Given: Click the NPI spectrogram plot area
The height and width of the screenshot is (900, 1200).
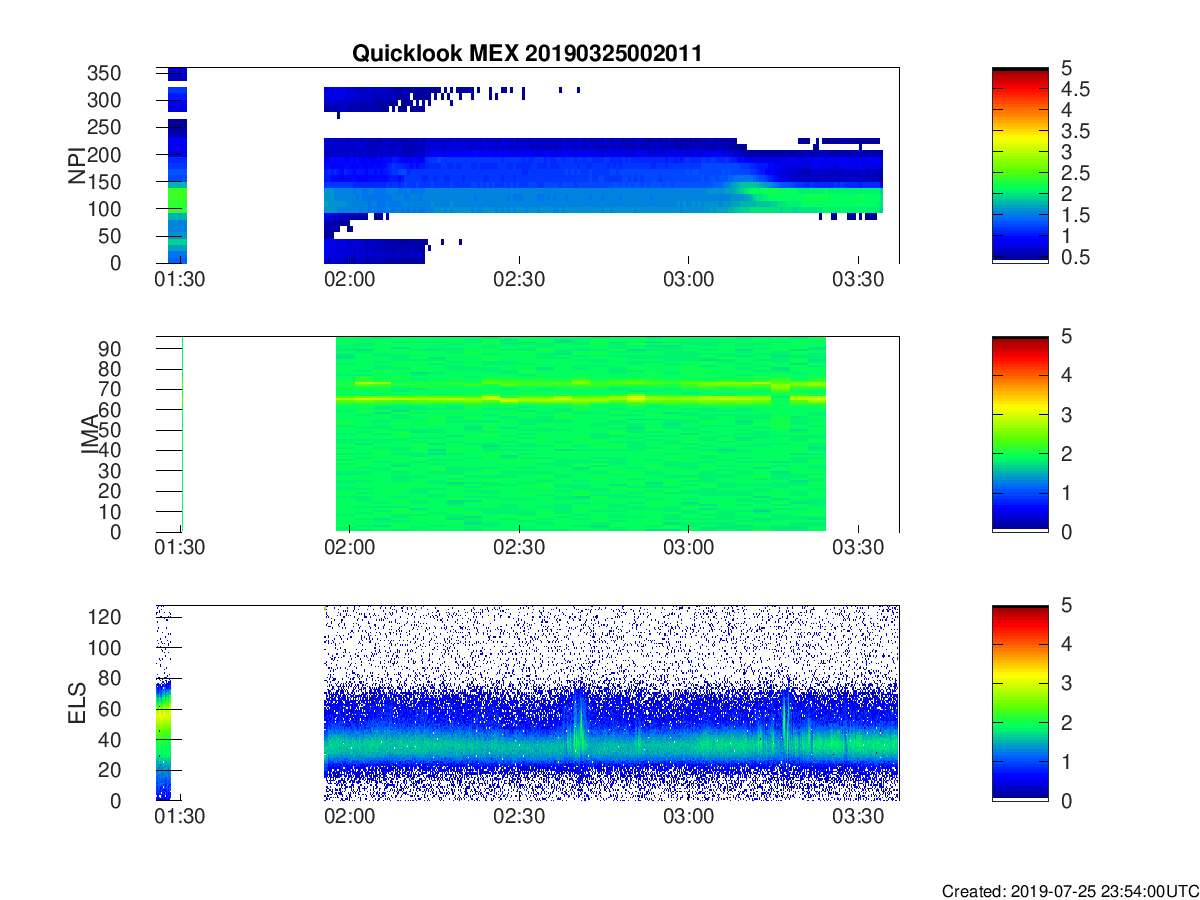Looking at the screenshot, I should [528, 165].
